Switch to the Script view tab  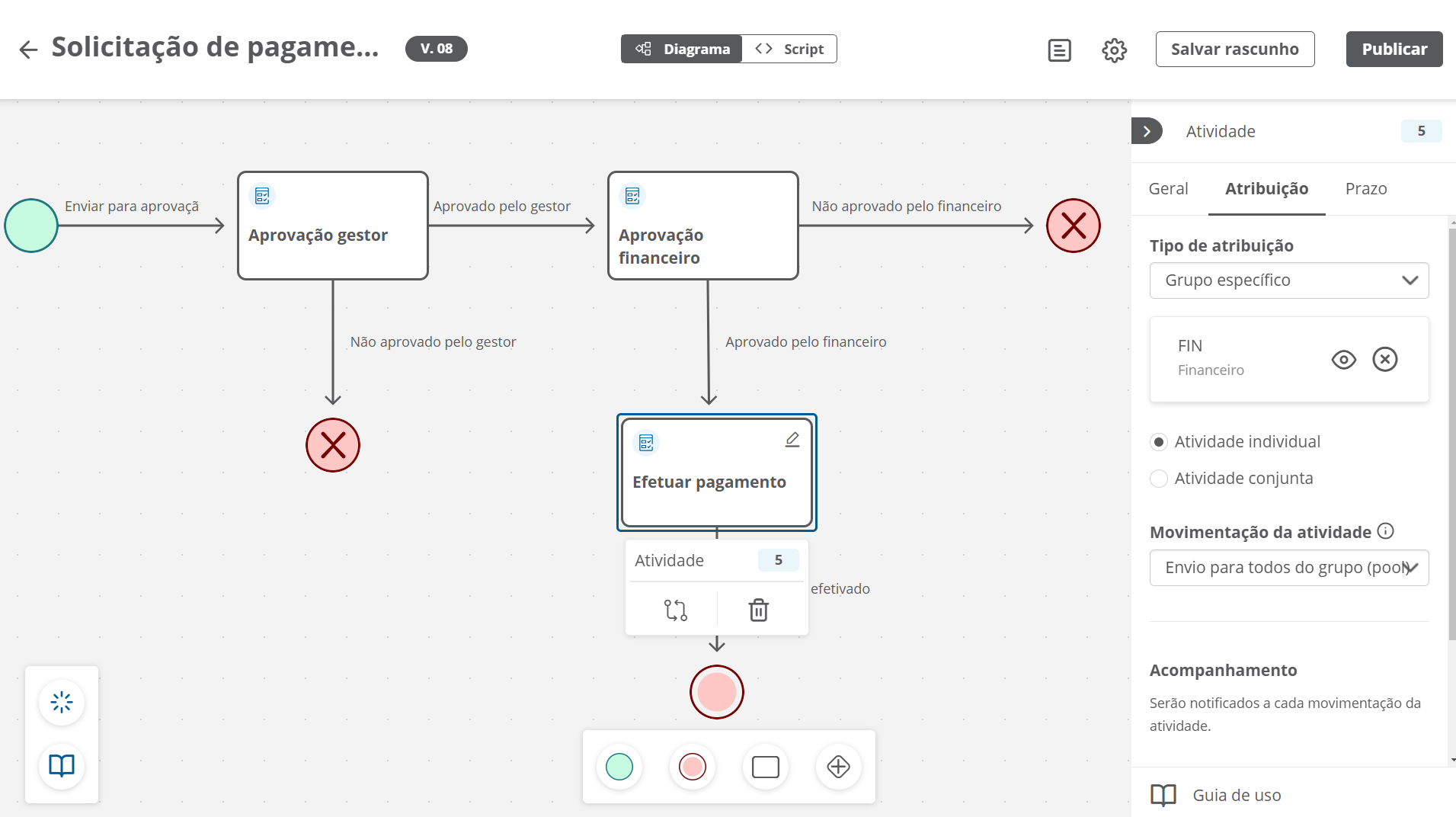click(789, 49)
